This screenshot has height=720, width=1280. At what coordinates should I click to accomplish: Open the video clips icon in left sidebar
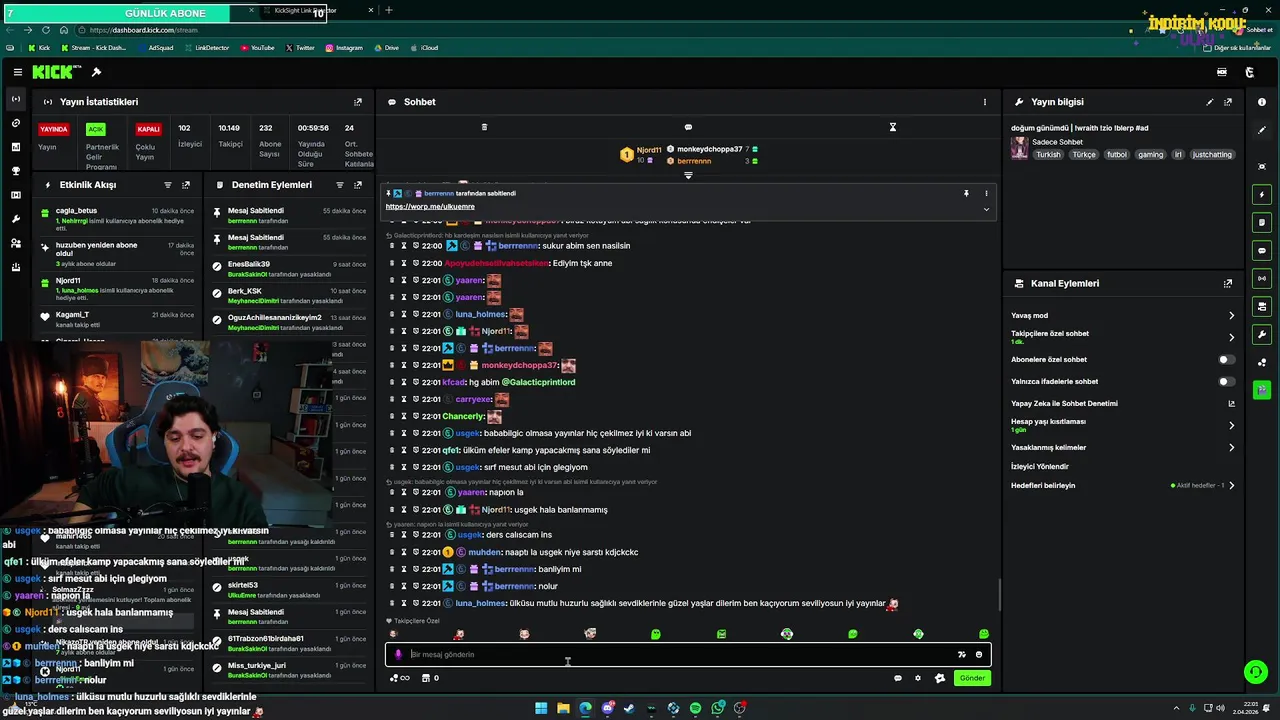[15, 195]
